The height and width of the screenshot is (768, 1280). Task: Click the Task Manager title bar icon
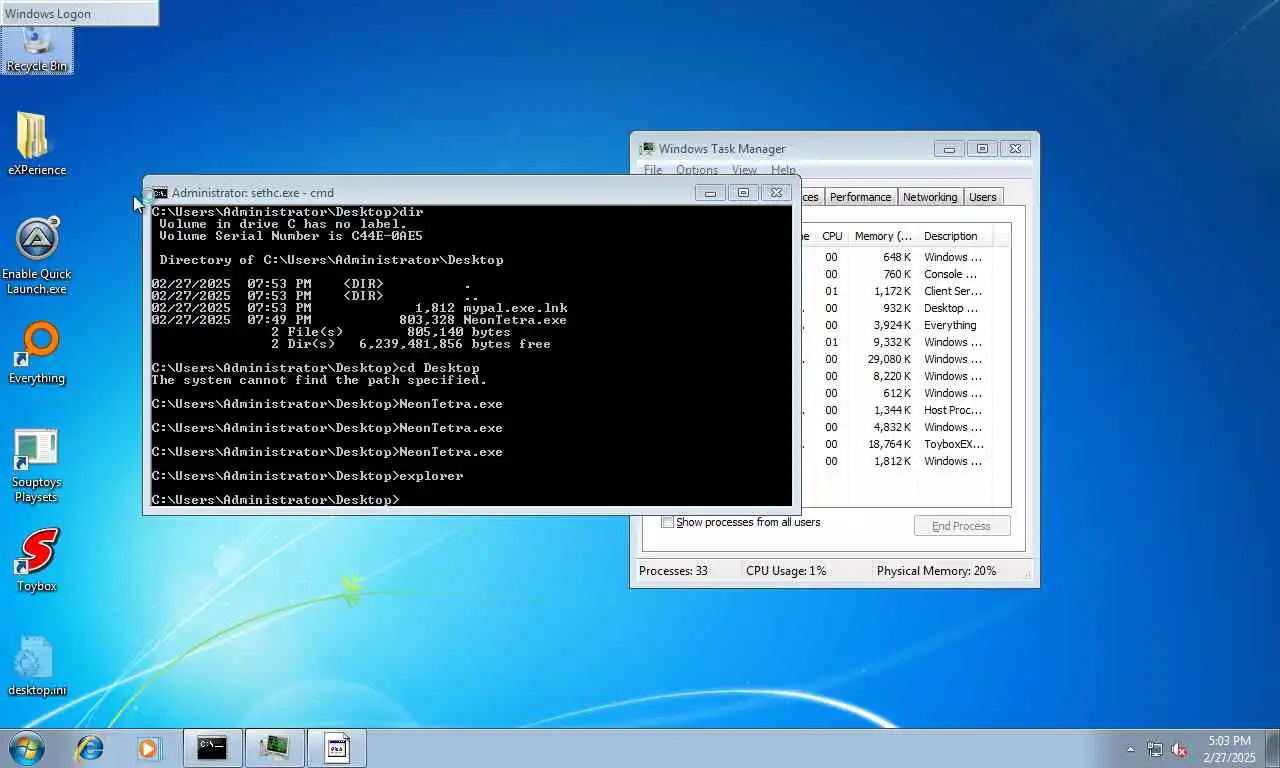pyautogui.click(x=647, y=149)
